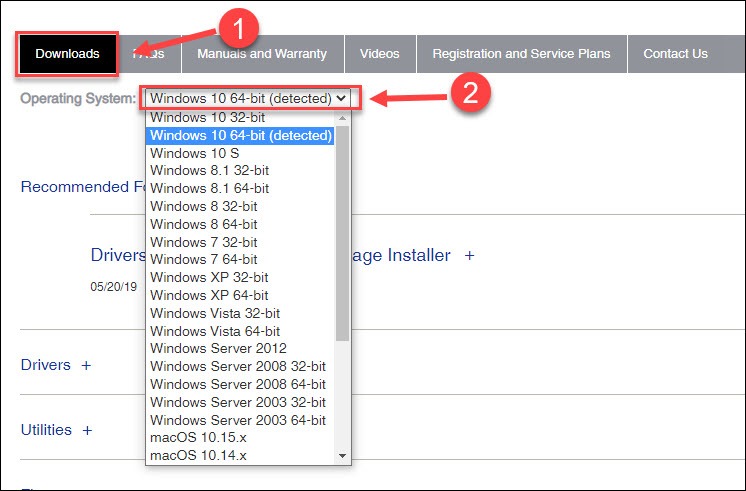This screenshot has height=491, width=746.
Task: Click the dropdown list scroll-up arrow
Action: [x=343, y=118]
